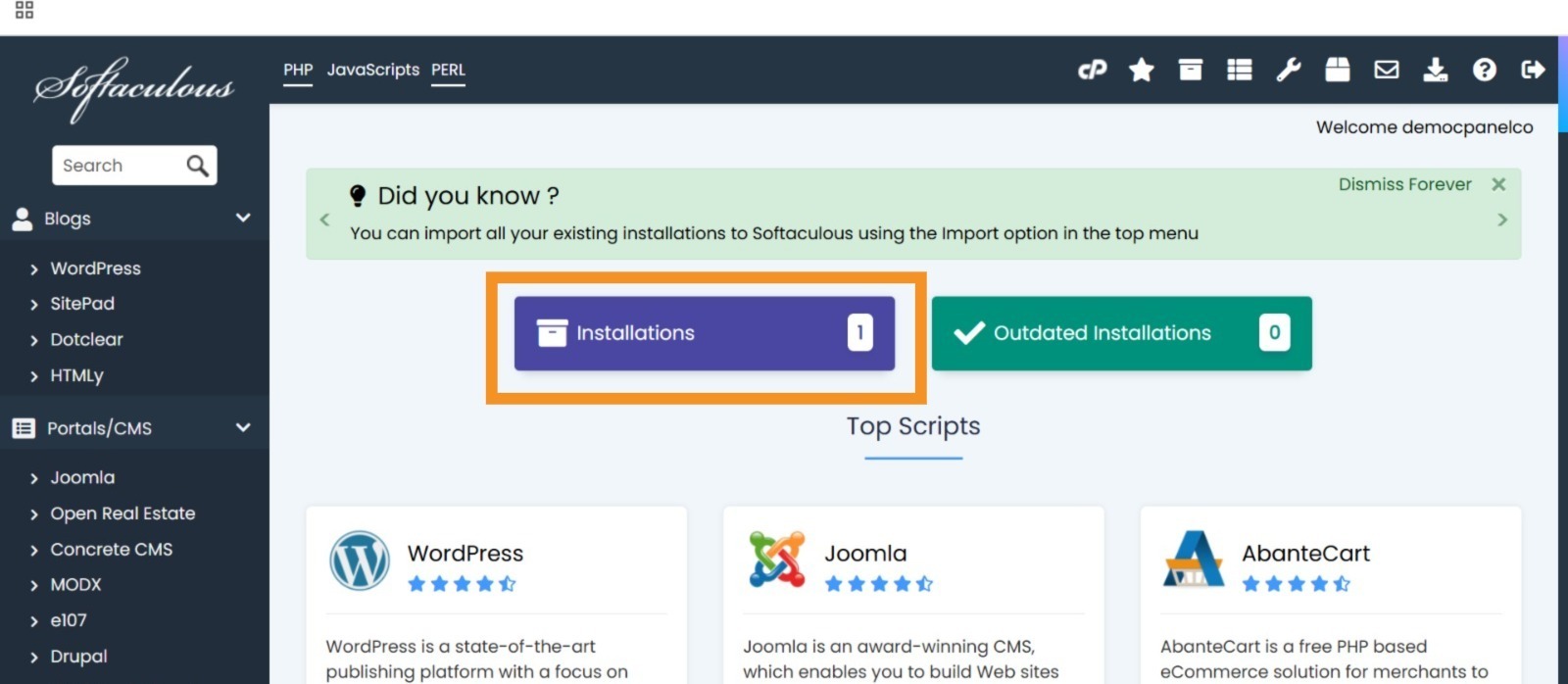The image size is (1568, 684).
Task: Click the Outdated Installations count badge 0
Action: pyautogui.click(x=1274, y=333)
